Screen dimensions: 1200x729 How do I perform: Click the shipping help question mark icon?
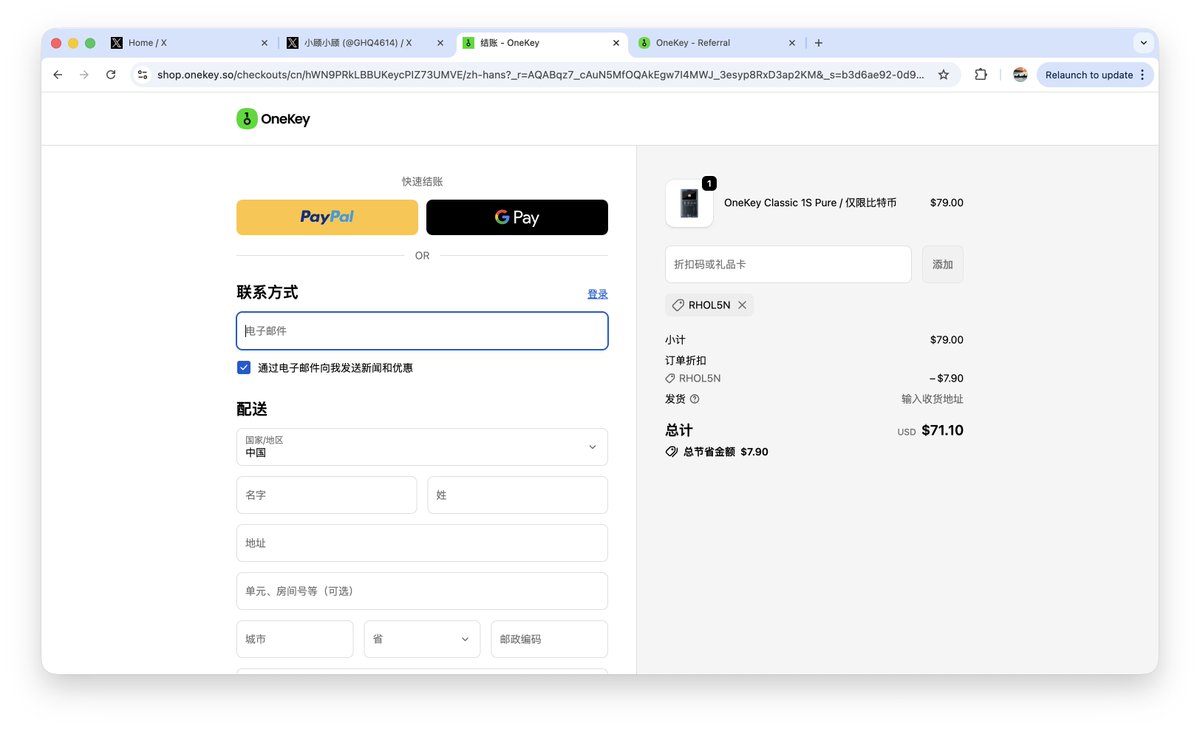695,399
